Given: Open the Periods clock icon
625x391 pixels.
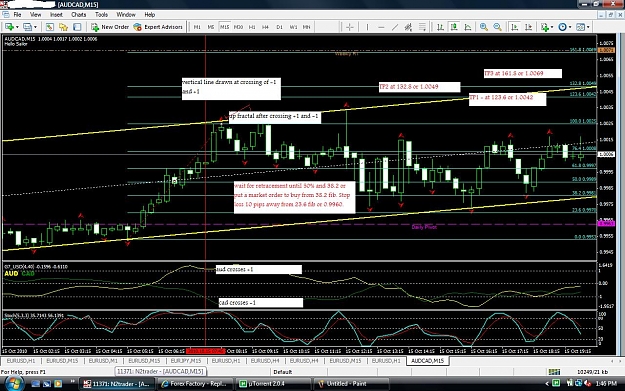Looking at the screenshot, I should [x=562, y=27].
